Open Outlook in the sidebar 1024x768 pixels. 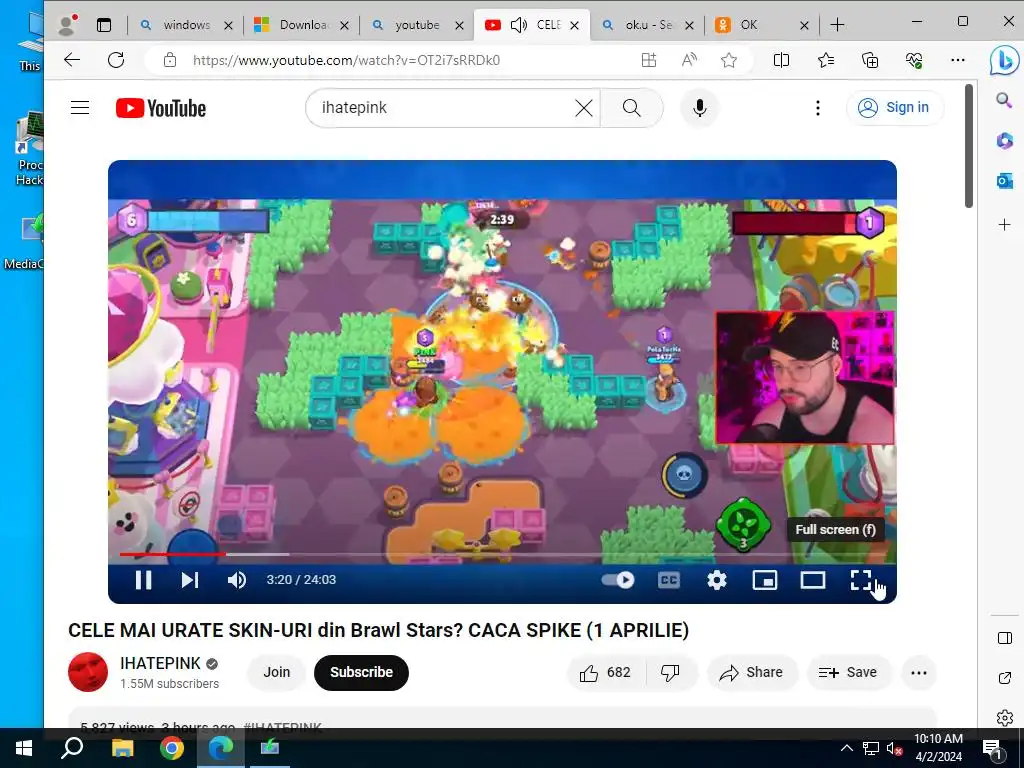pyautogui.click(x=1004, y=181)
